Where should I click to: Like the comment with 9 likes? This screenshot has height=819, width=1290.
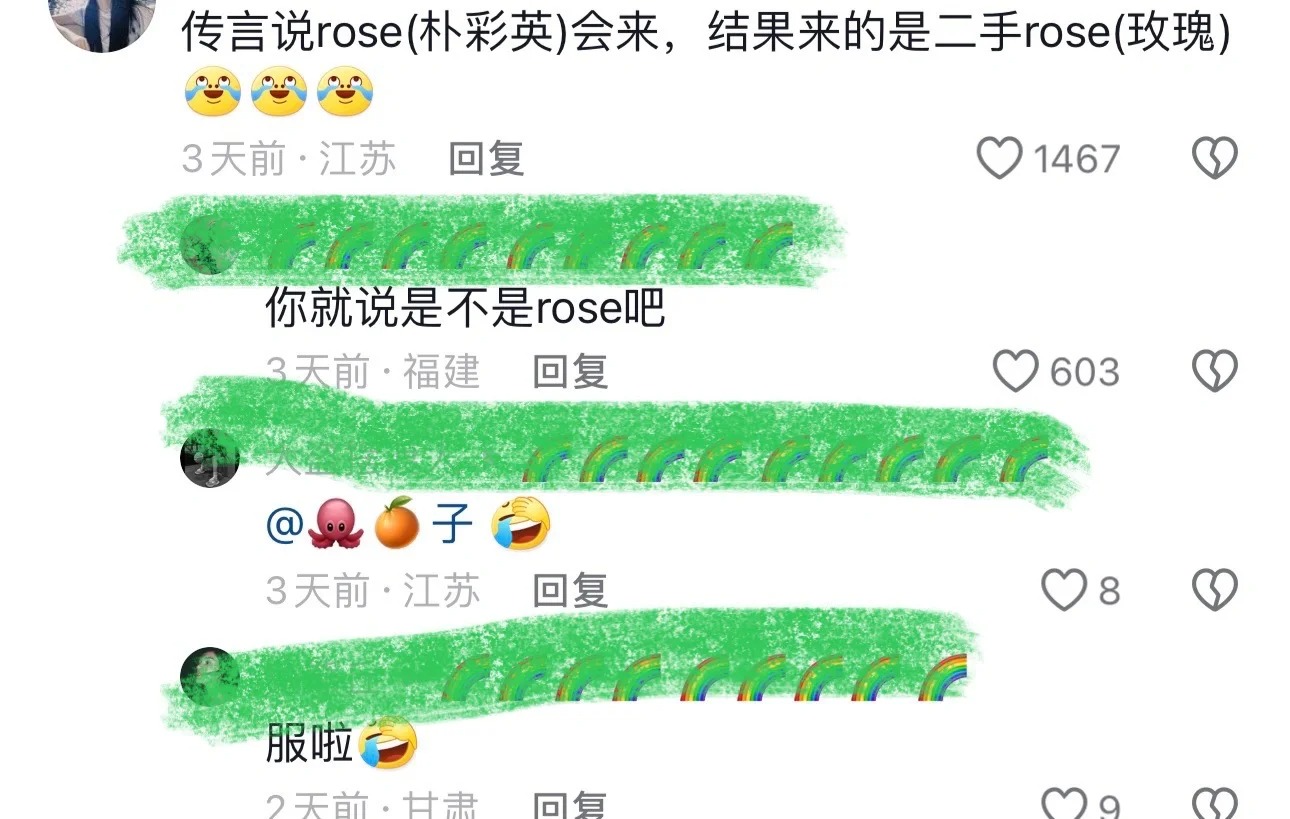coord(1064,803)
